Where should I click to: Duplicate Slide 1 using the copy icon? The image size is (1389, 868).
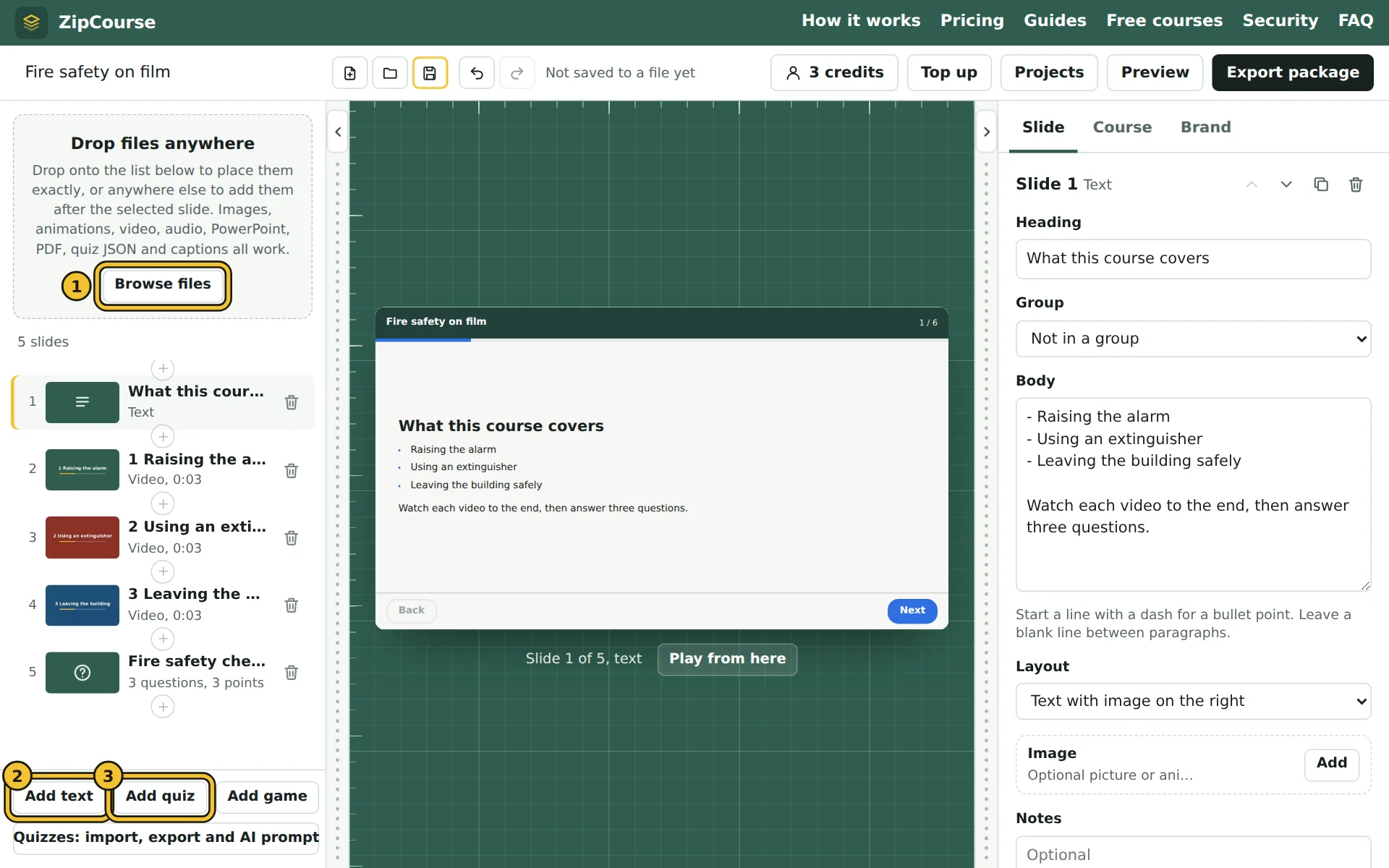pos(1321,184)
